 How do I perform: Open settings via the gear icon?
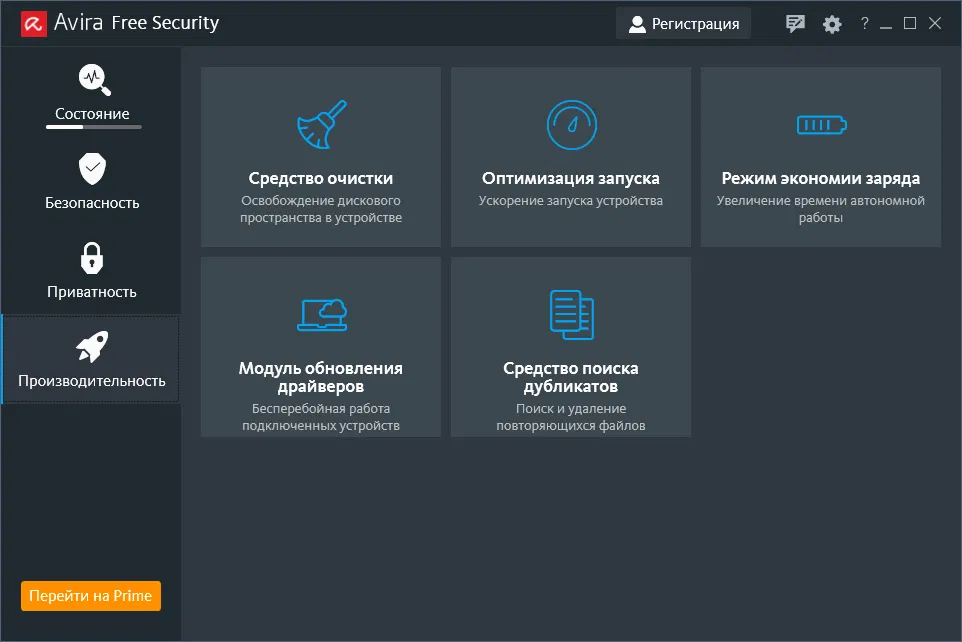click(832, 24)
